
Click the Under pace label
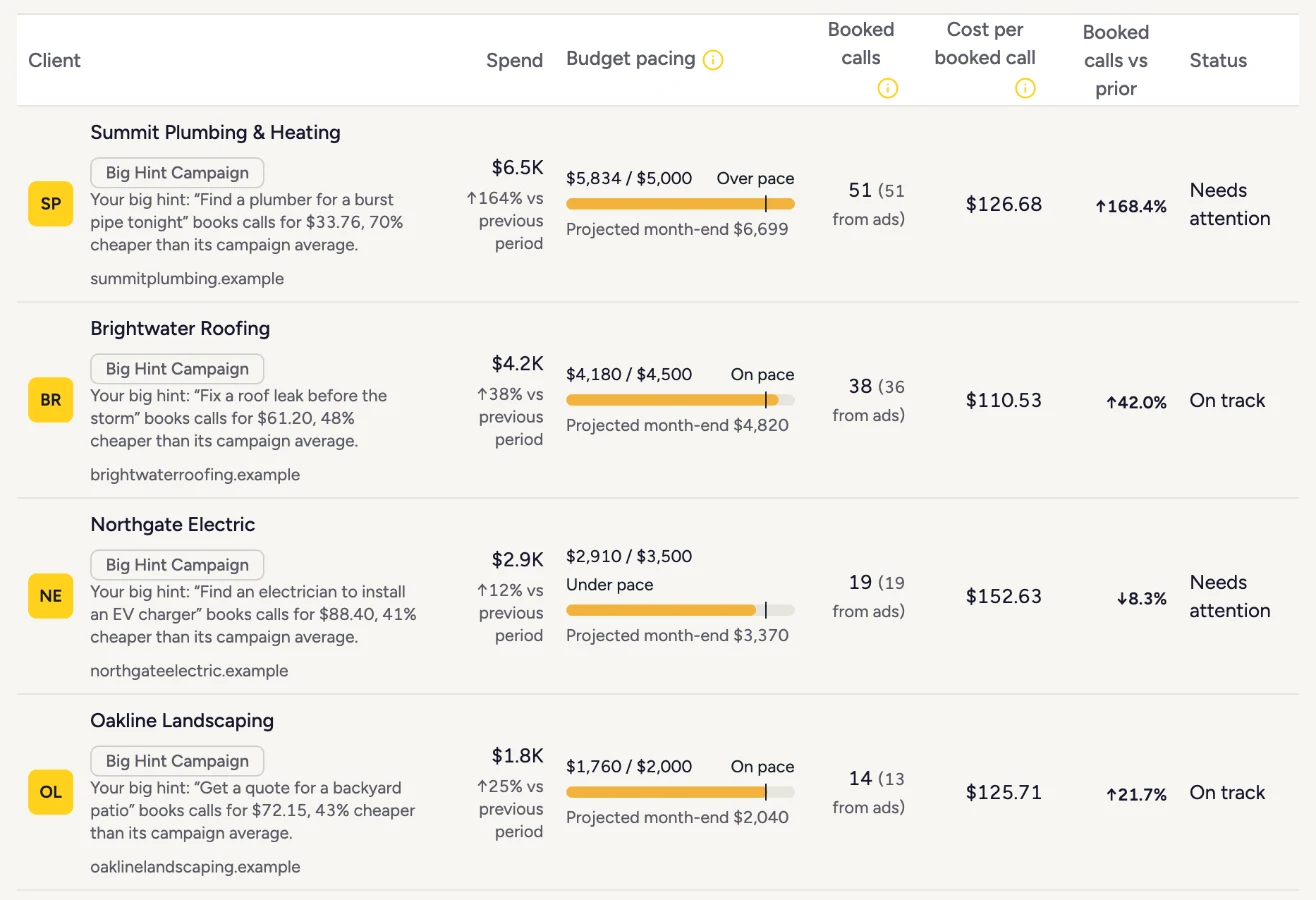click(x=609, y=585)
